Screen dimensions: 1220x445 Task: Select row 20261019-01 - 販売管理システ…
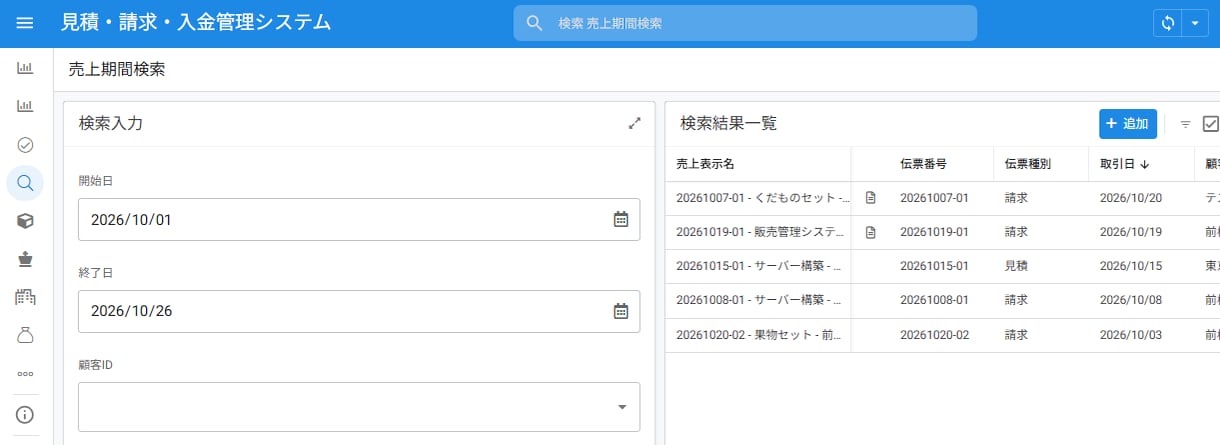click(942, 232)
